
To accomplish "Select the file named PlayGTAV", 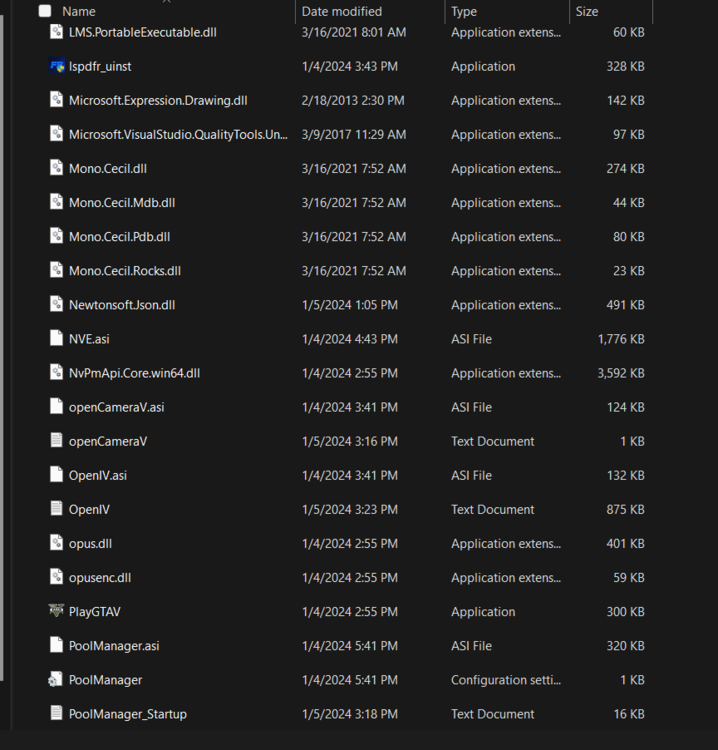I will (x=94, y=612).
